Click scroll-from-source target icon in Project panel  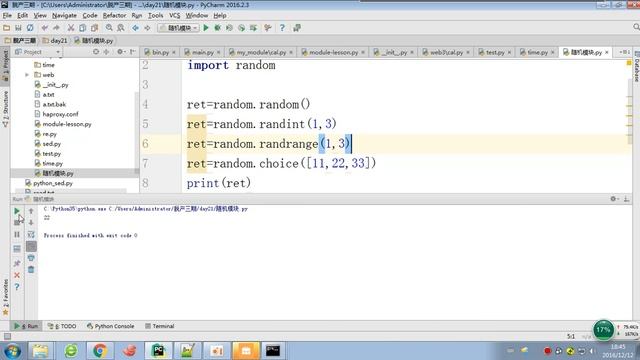(96, 52)
